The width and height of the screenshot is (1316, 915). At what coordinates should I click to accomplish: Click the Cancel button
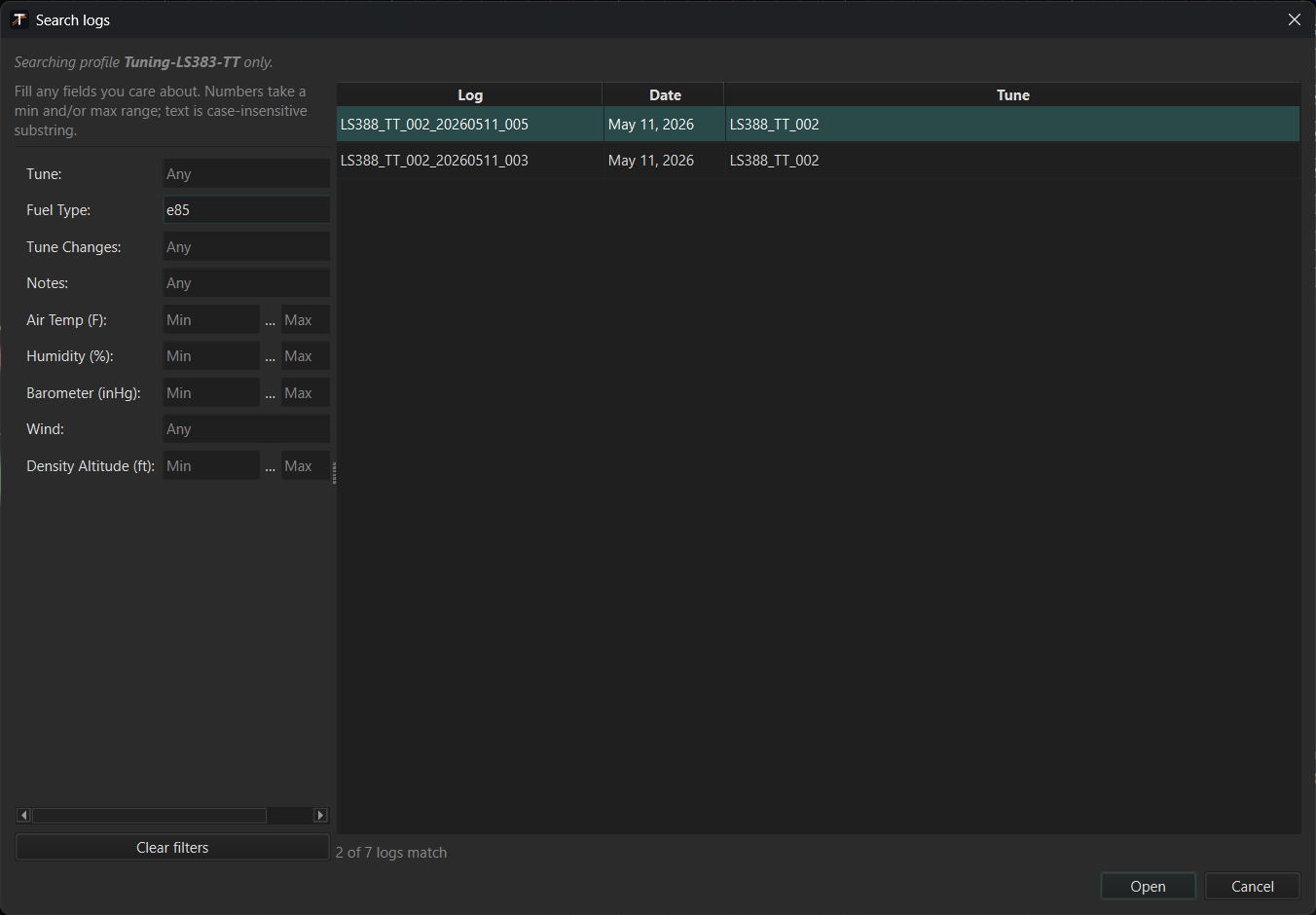click(x=1253, y=887)
